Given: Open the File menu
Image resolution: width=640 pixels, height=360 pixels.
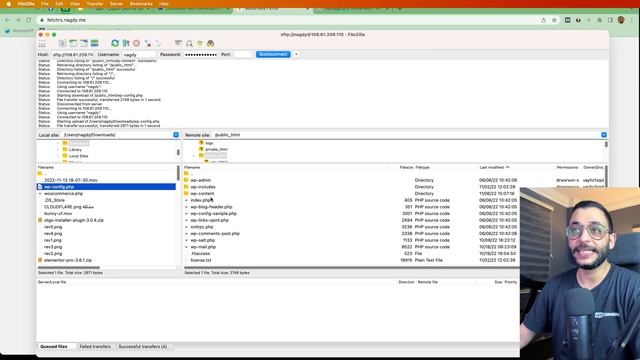Looking at the screenshot, I should coord(44,4).
